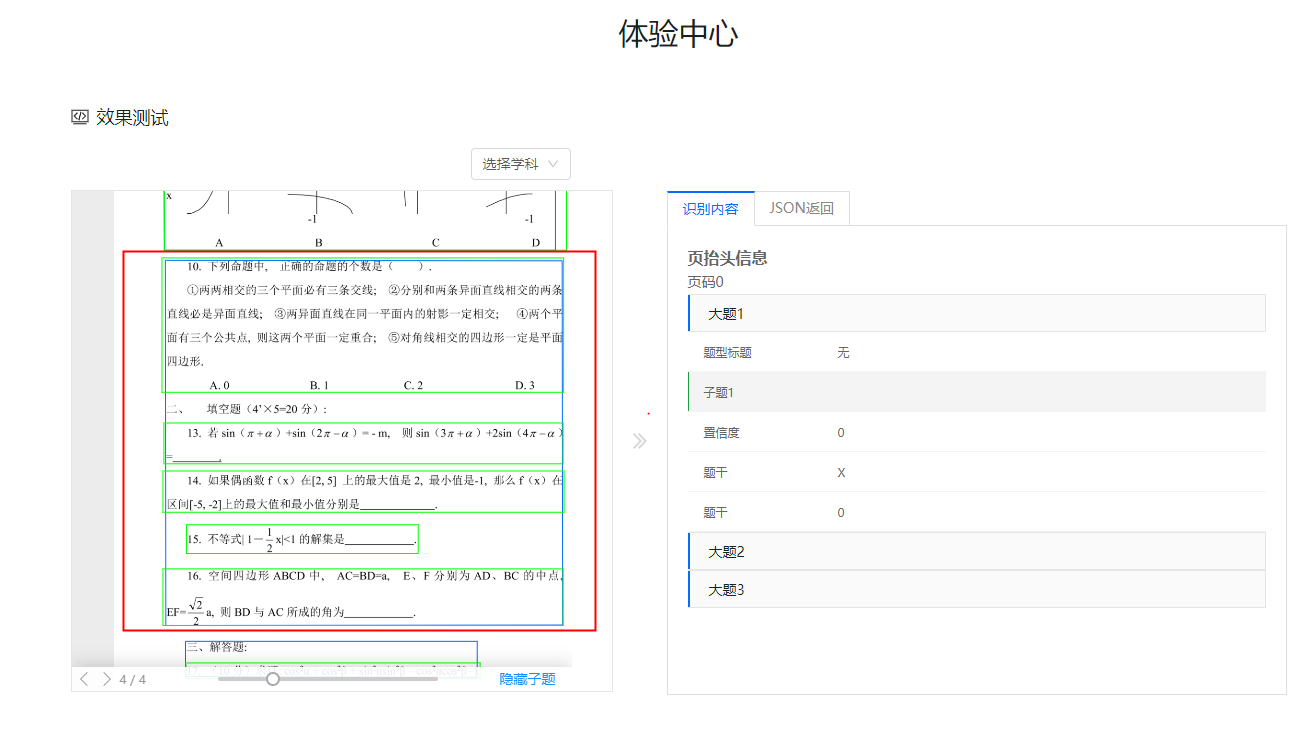Click the 三、解答题 heading in document

tap(217, 647)
